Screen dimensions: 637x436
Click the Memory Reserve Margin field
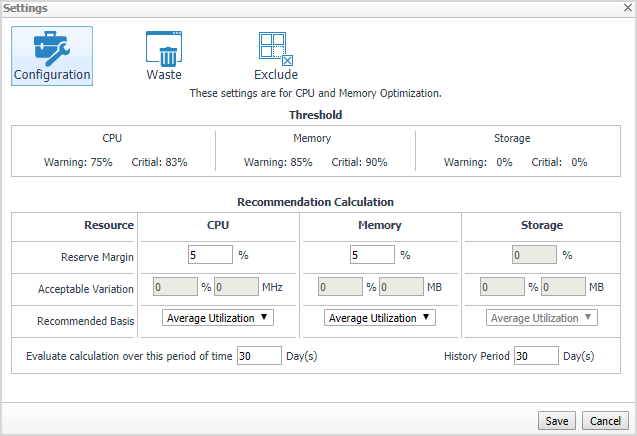(x=372, y=255)
